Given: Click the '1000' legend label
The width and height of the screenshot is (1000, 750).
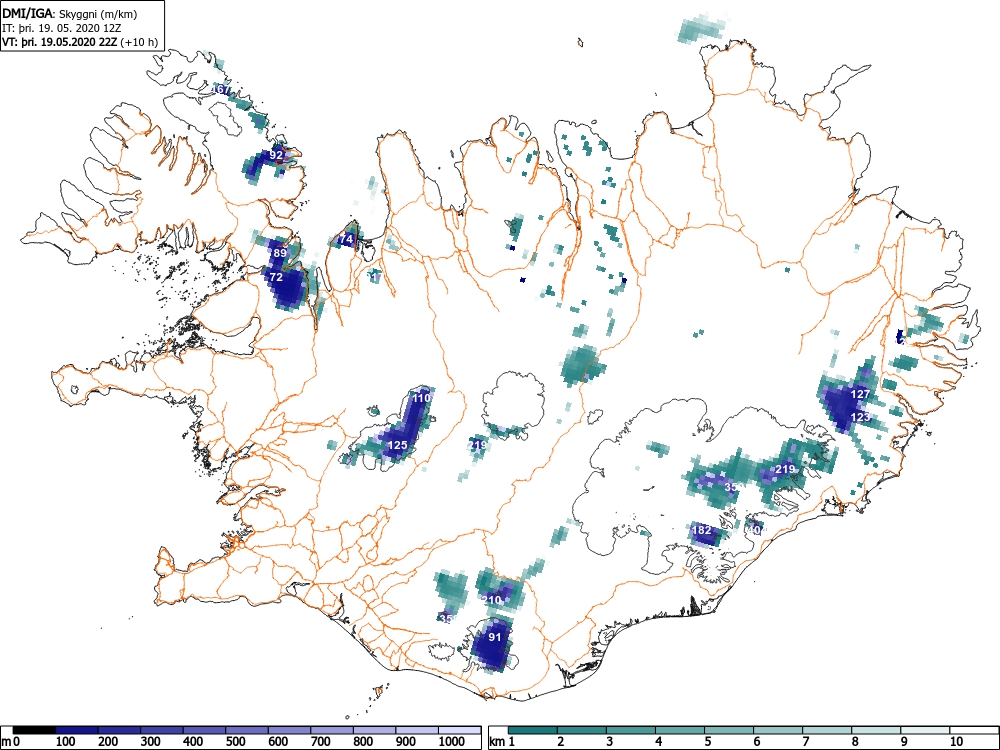Looking at the screenshot, I should click(x=452, y=741).
